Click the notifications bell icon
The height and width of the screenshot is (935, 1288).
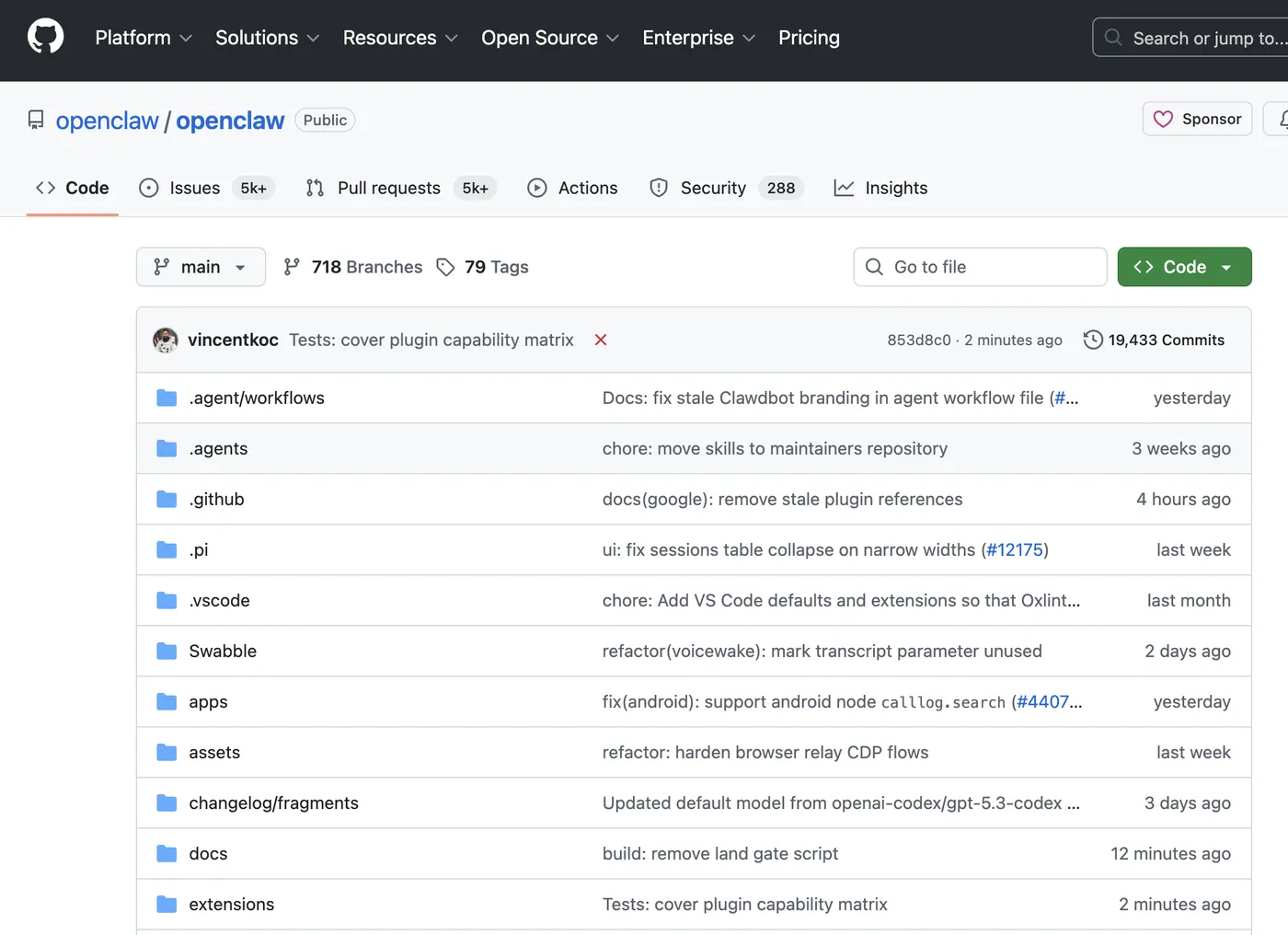pos(1282,120)
